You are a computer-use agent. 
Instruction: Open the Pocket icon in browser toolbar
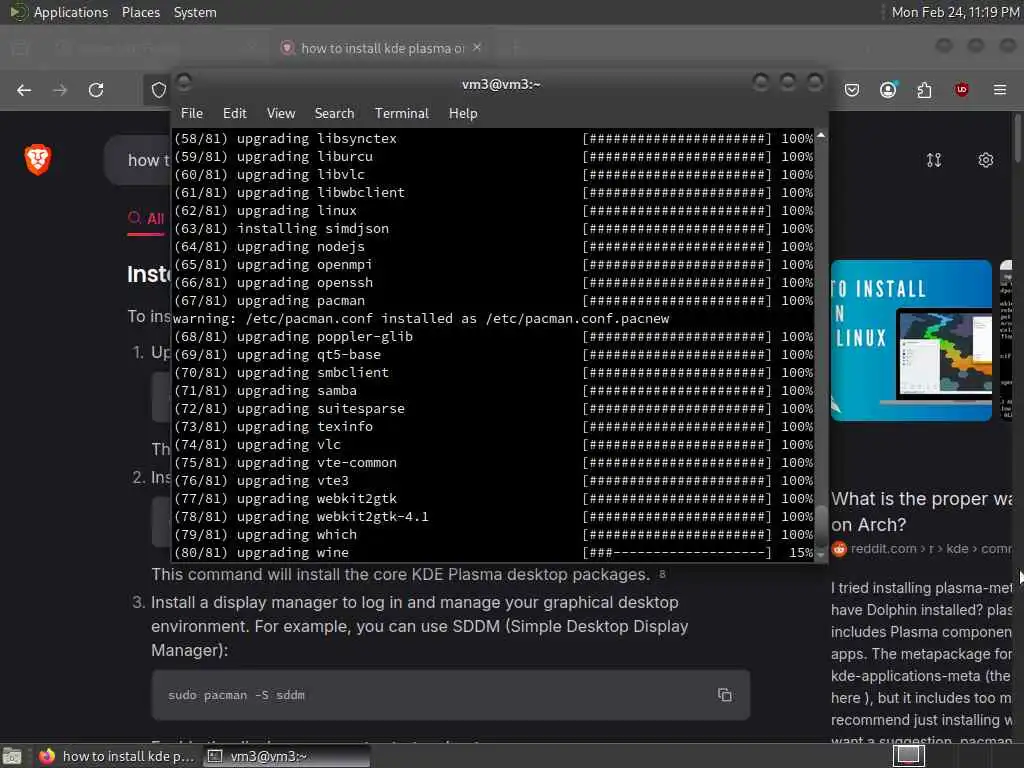(852, 90)
